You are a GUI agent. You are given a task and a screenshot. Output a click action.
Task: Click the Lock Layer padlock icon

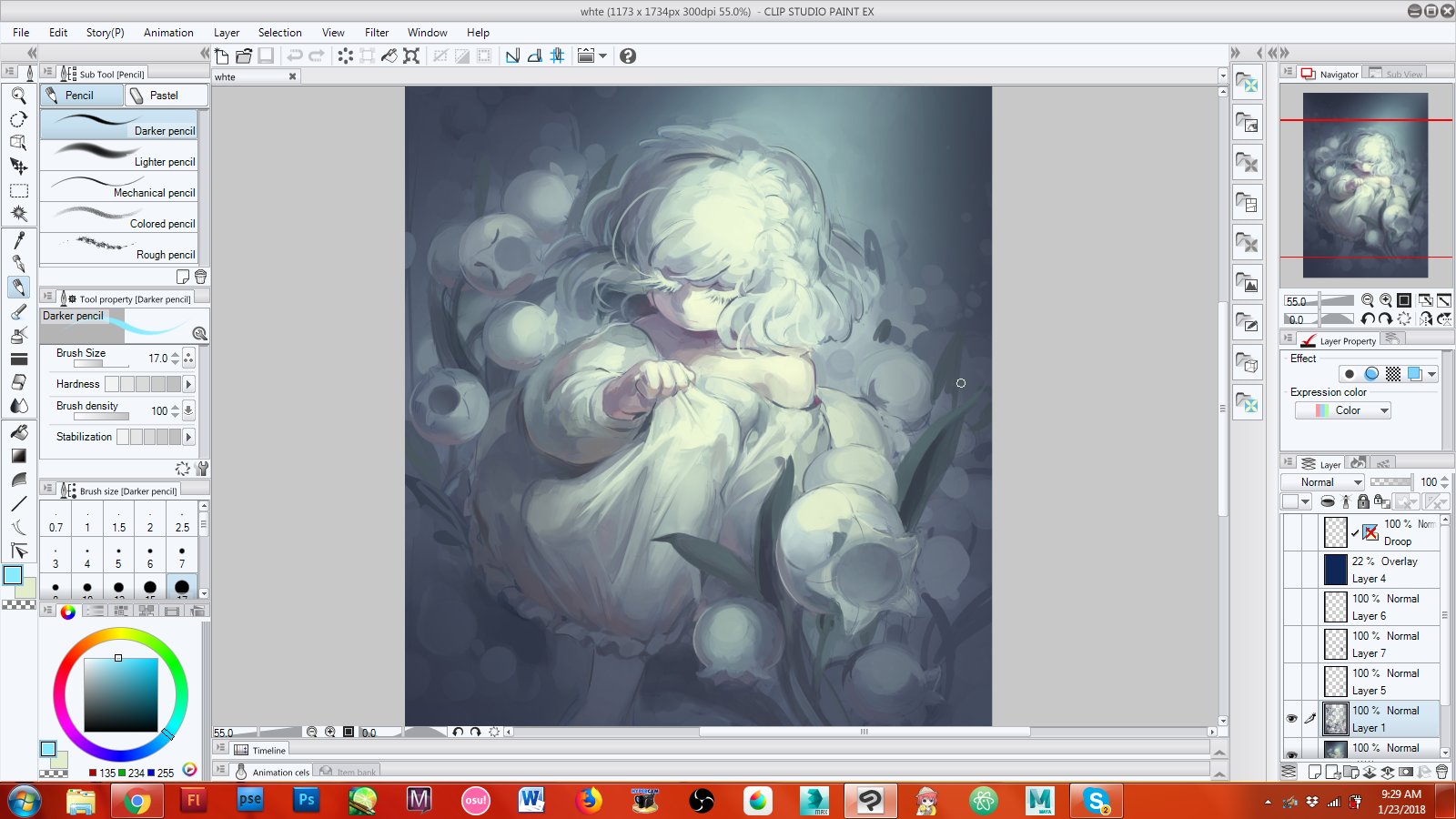pyautogui.click(x=1362, y=501)
